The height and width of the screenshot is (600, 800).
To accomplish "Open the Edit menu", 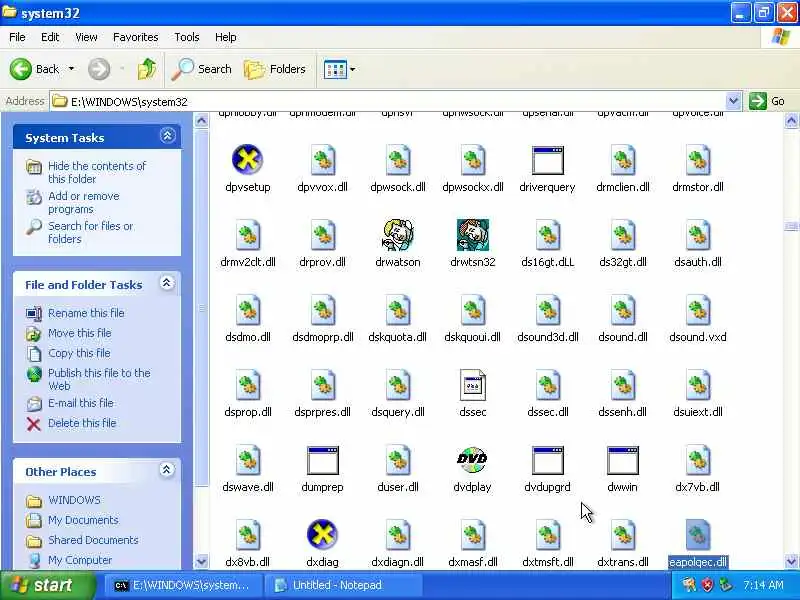I will click(x=50, y=37).
